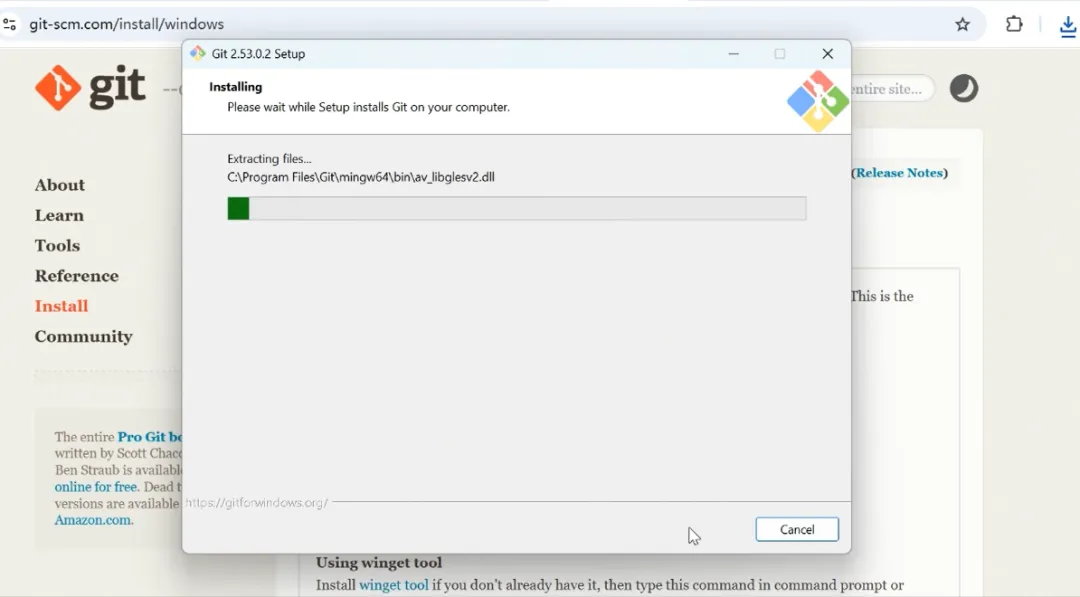Click the Git for Windows installer logo
This screenshot has height=597, width=1080.
click(x=818, y=101)
